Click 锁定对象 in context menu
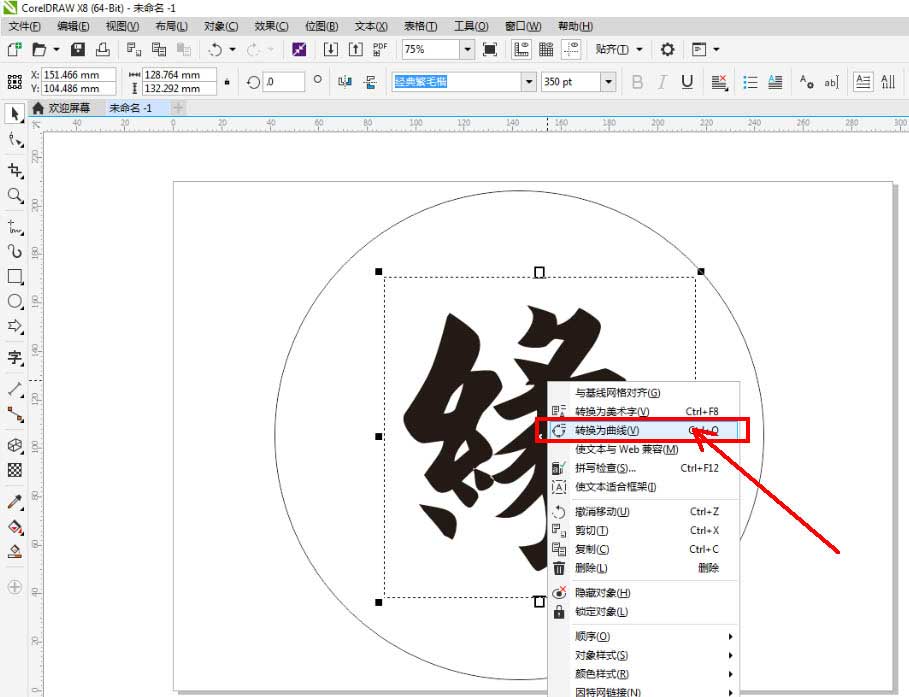 click(643, 611)
